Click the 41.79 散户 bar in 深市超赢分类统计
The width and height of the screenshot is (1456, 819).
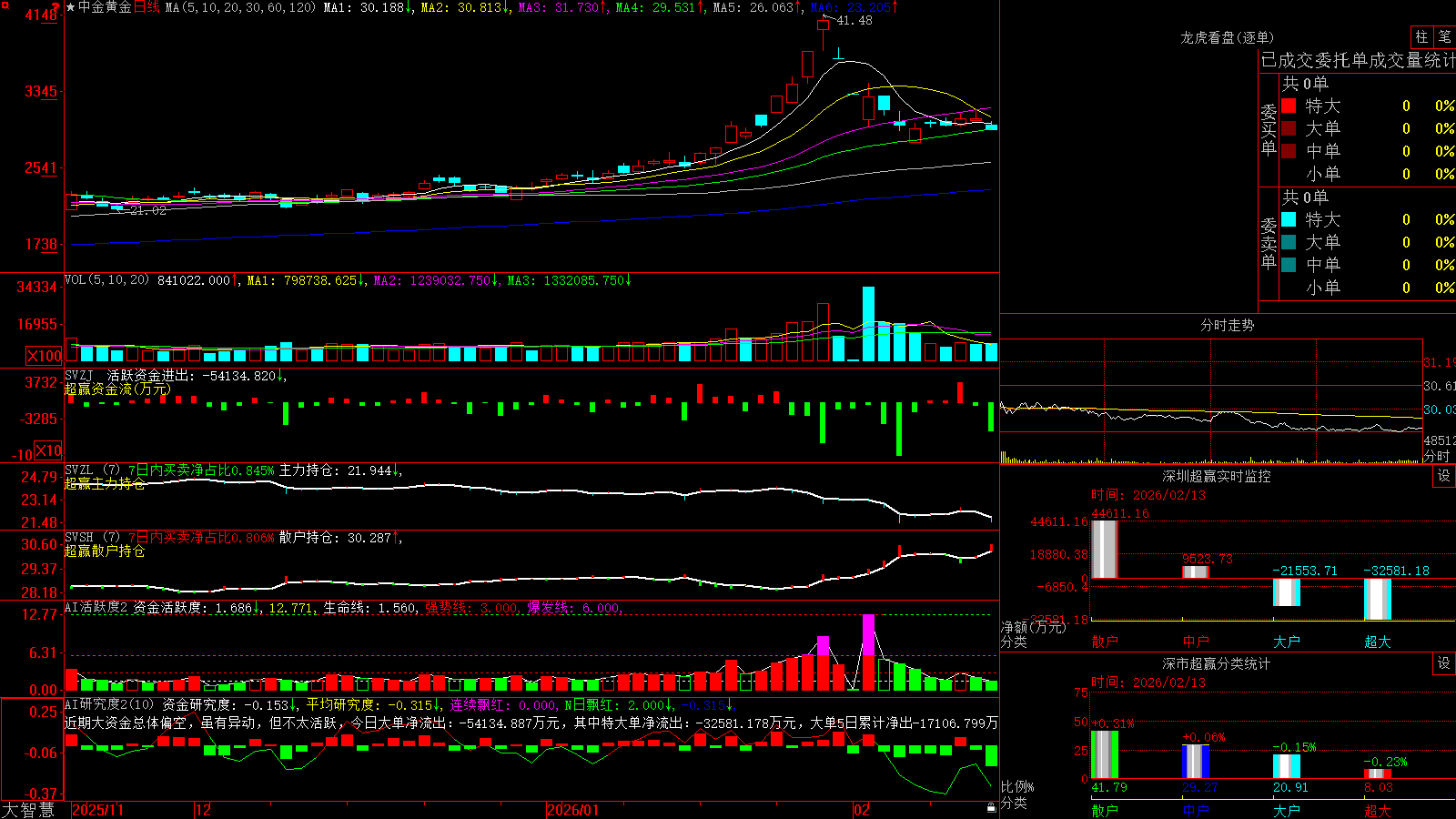click(1105, 754)
